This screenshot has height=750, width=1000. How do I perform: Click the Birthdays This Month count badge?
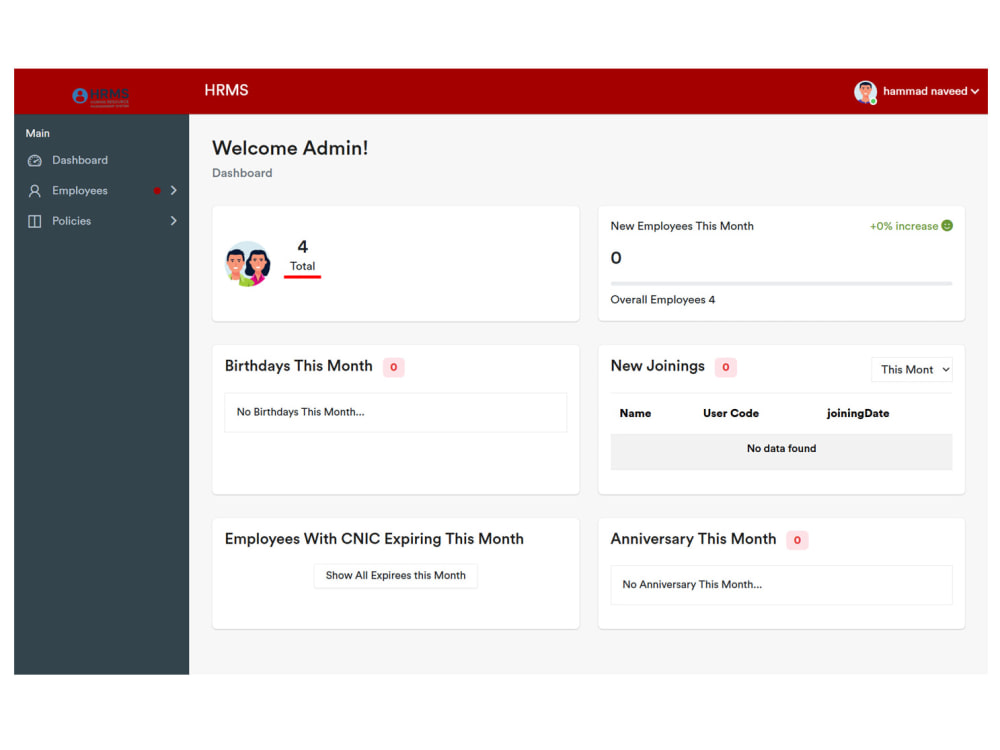pyautogui.click(x=393, y=367)
